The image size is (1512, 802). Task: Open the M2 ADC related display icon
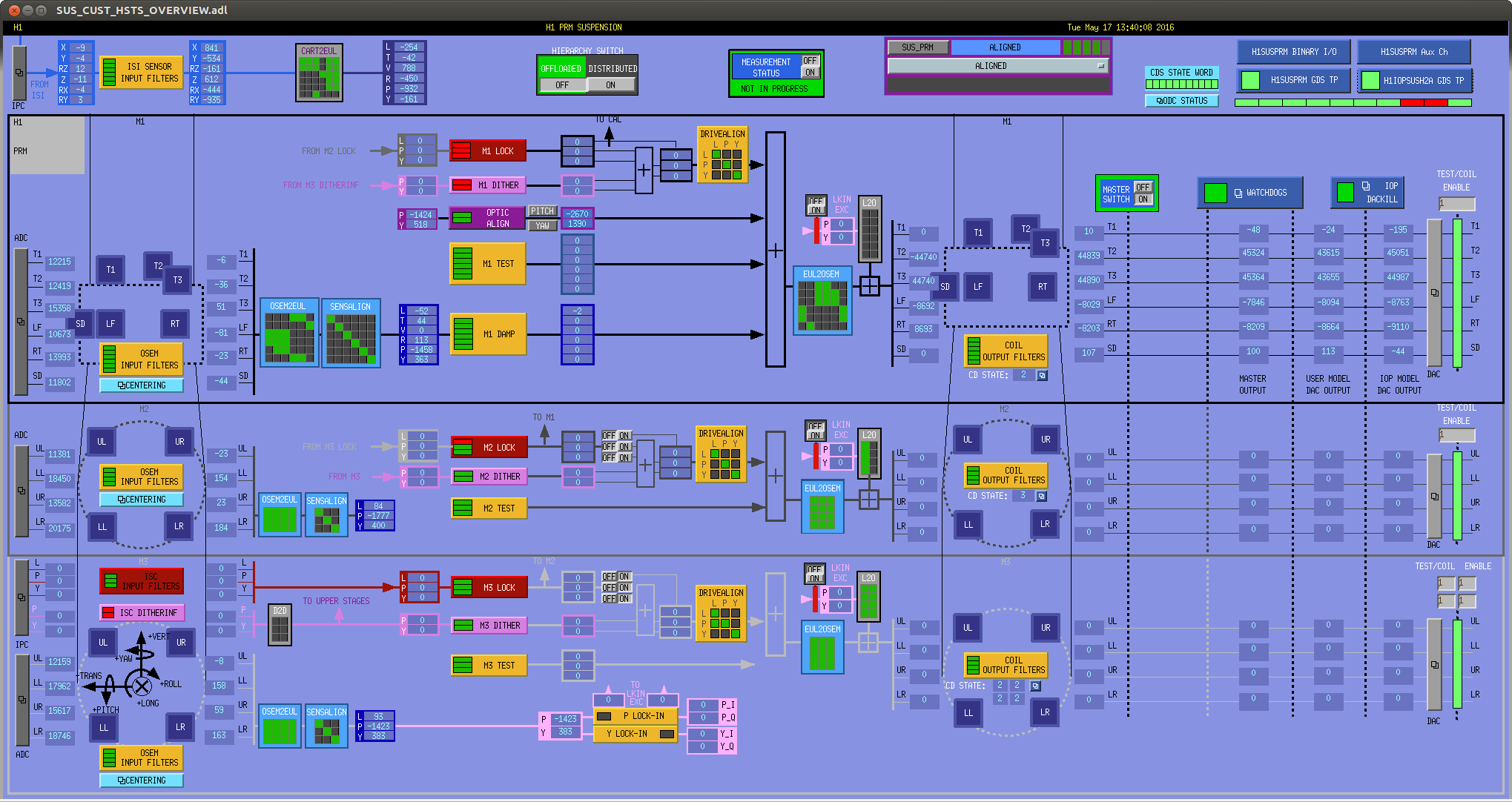22,490
